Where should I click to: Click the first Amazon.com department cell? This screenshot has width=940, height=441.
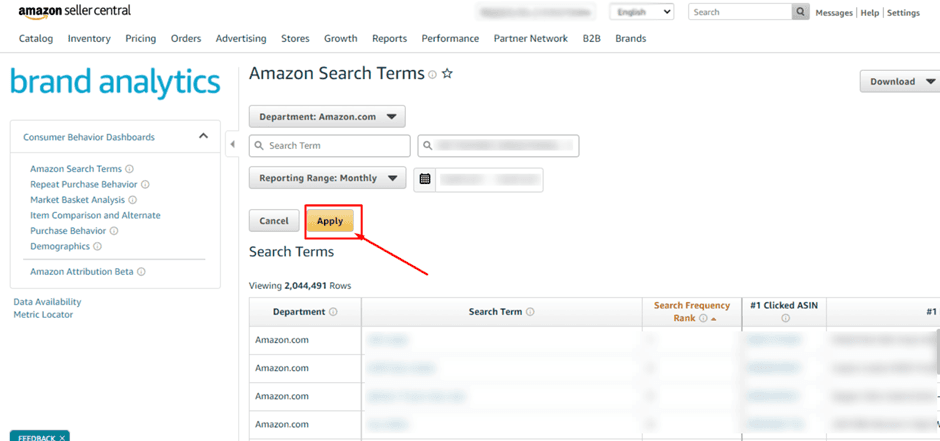click(x=305, y=340)
